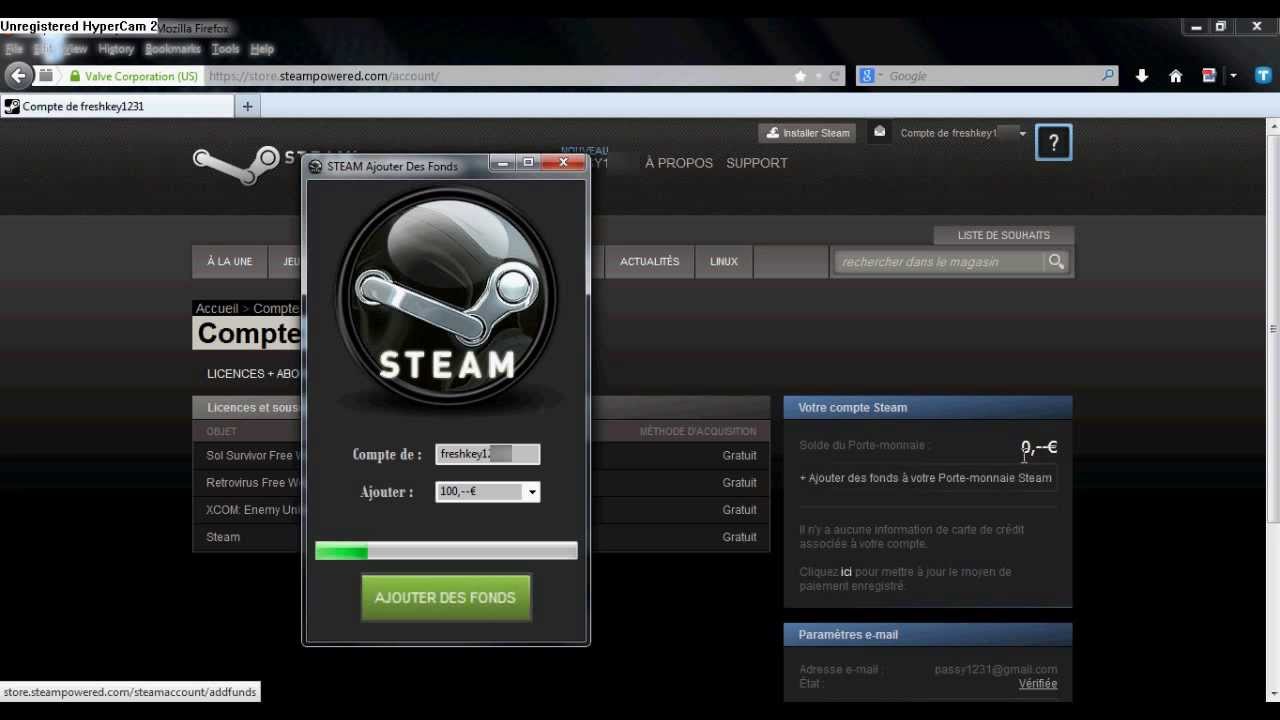This screenshot has height=720, width=1280.
Task: Click the Votre compte Steam section header
Action: coord(928,407)
